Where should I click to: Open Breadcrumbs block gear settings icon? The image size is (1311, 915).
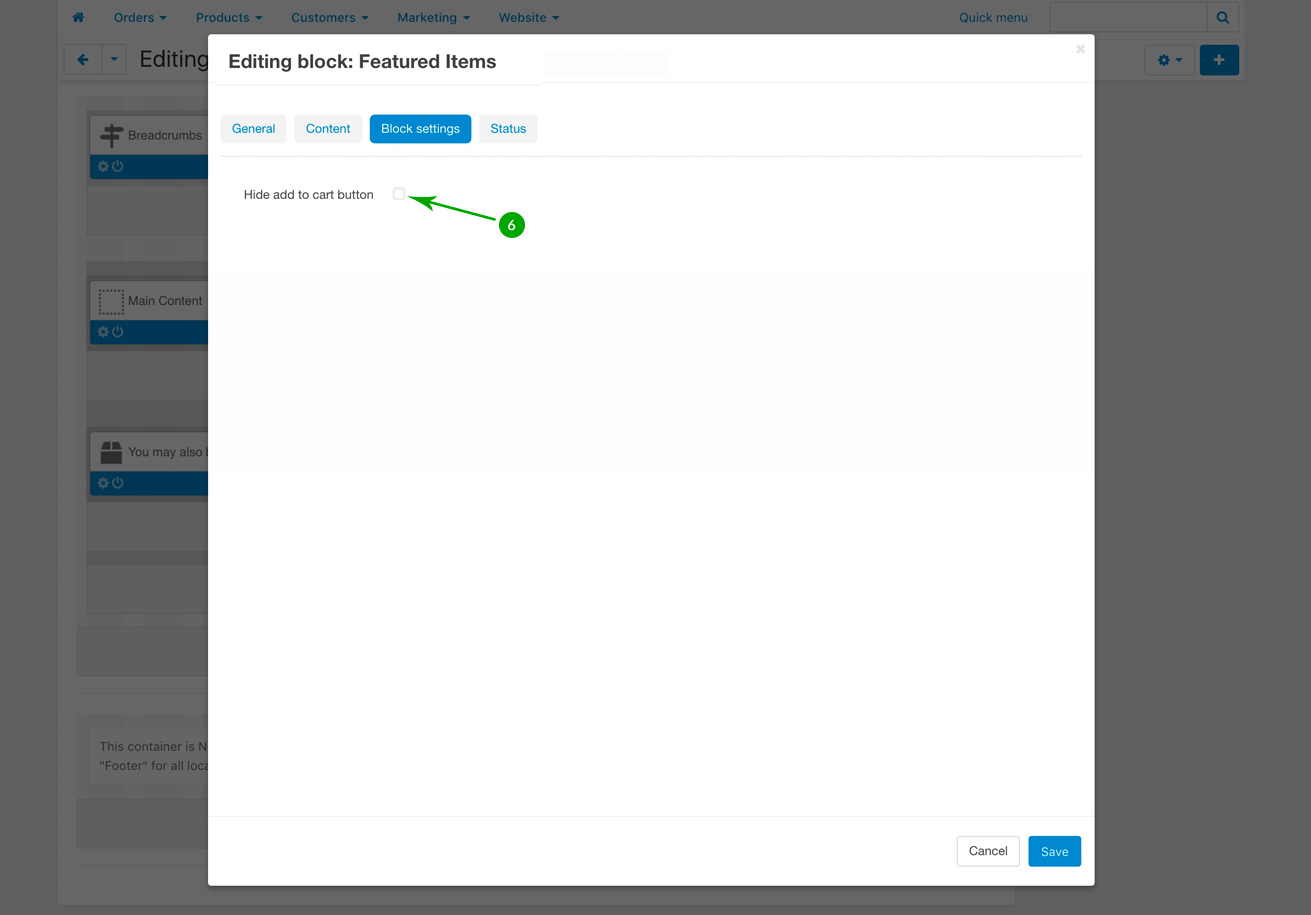pos(103,166)
